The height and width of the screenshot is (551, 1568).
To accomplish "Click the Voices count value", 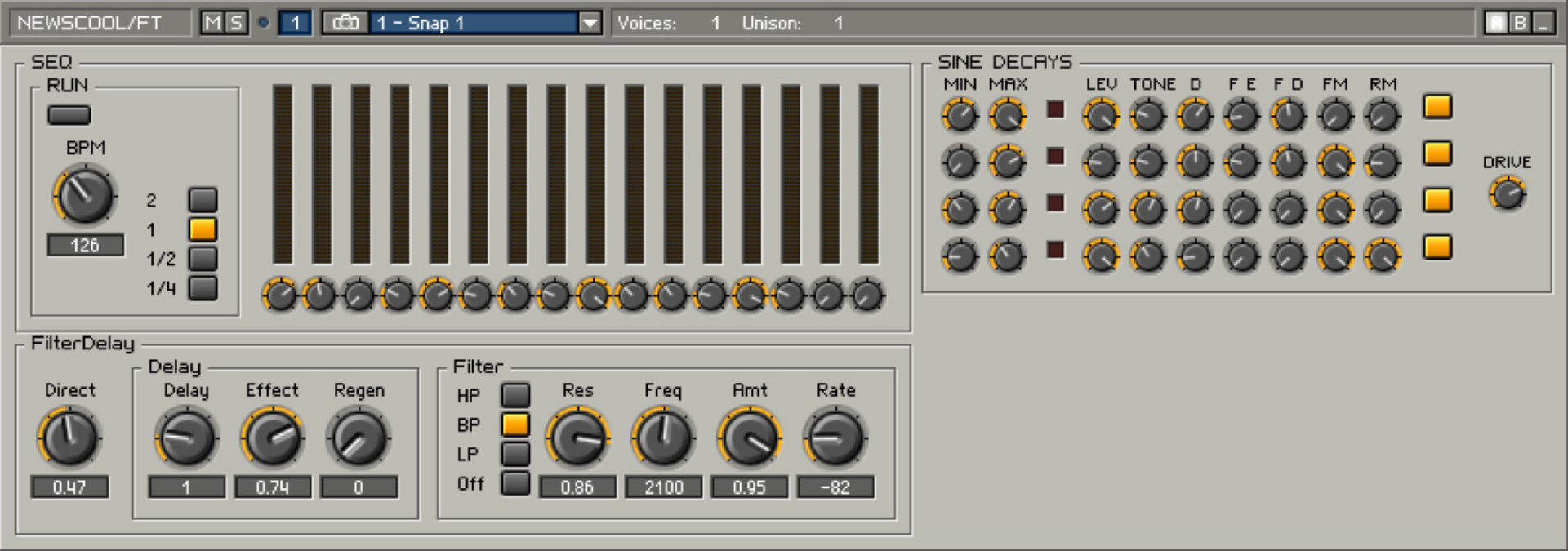I will [715, 23].
